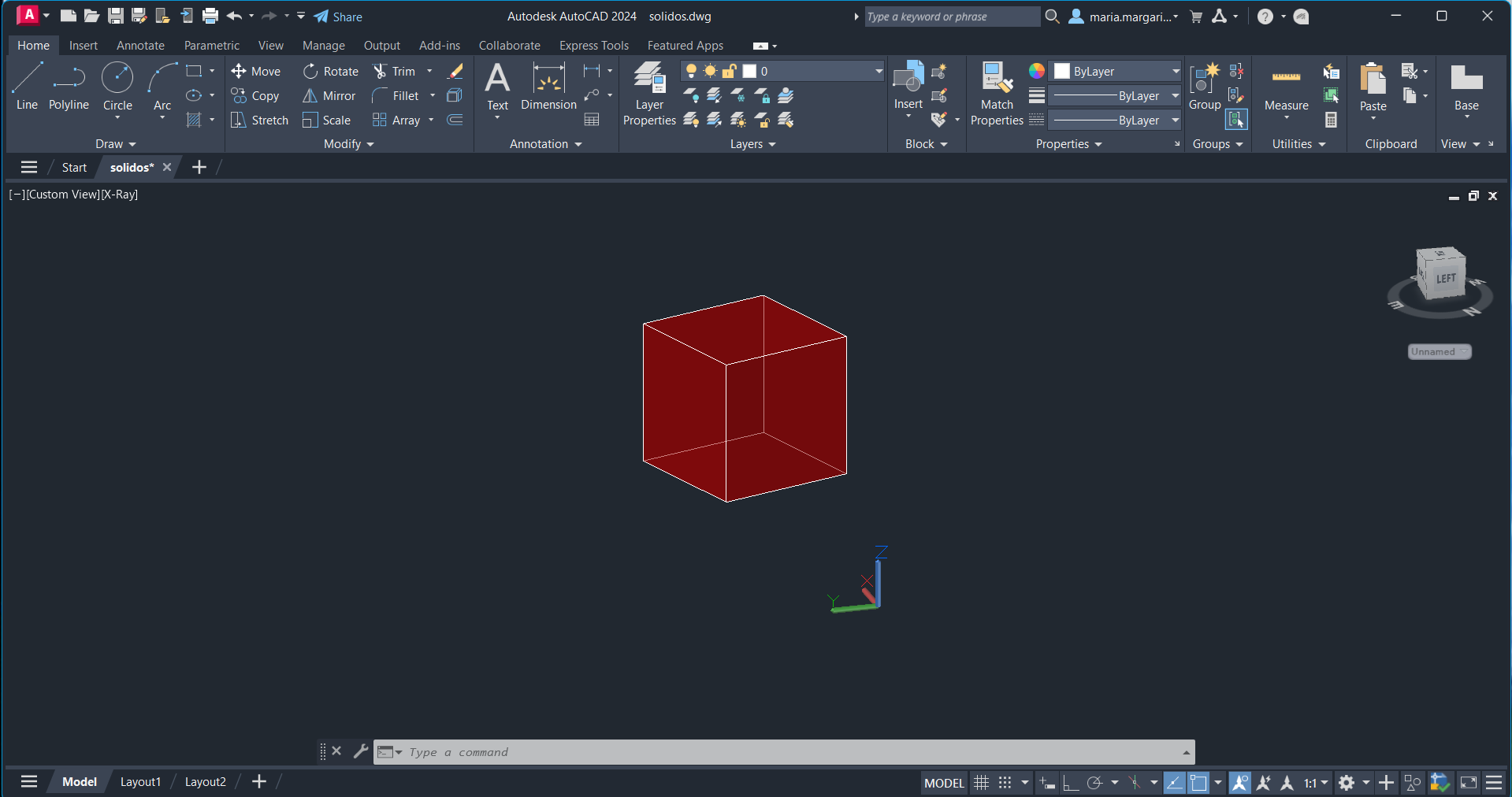Click the Plot (print) icon

210,16
